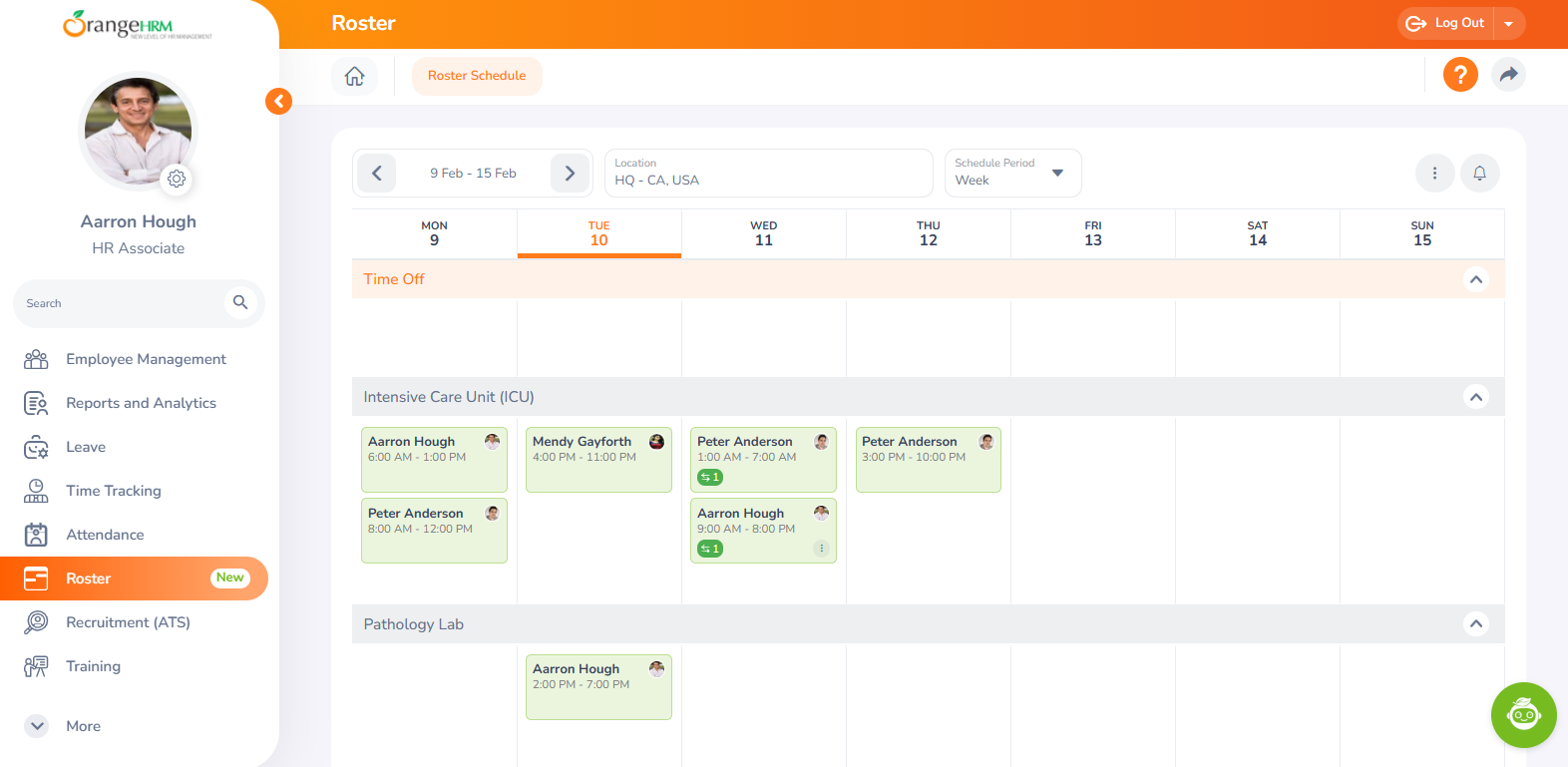
Task: Open the help question mark icon
Action: (1460, 75)
